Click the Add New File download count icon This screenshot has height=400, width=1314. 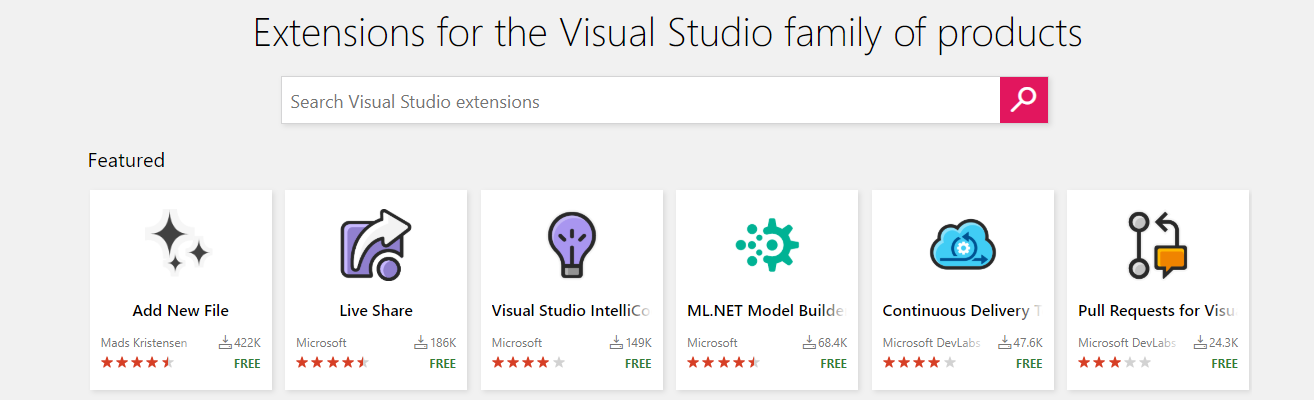pyautogui.click(x=225, y=343)
